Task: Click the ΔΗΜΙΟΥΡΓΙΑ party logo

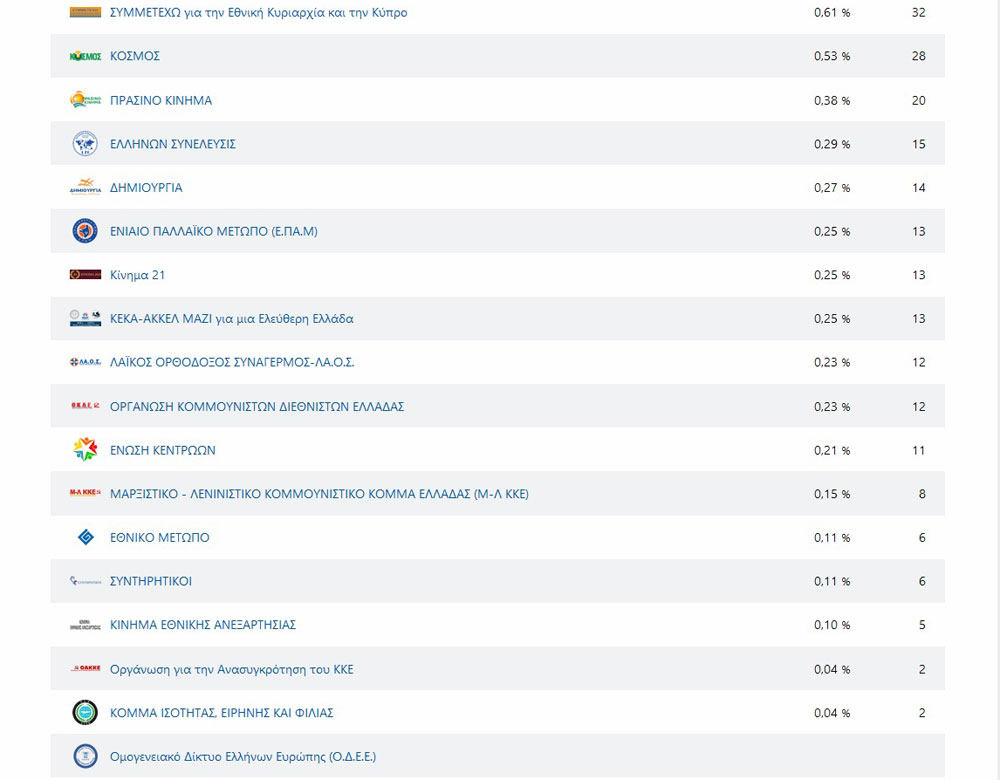Action: coord(85,187)
